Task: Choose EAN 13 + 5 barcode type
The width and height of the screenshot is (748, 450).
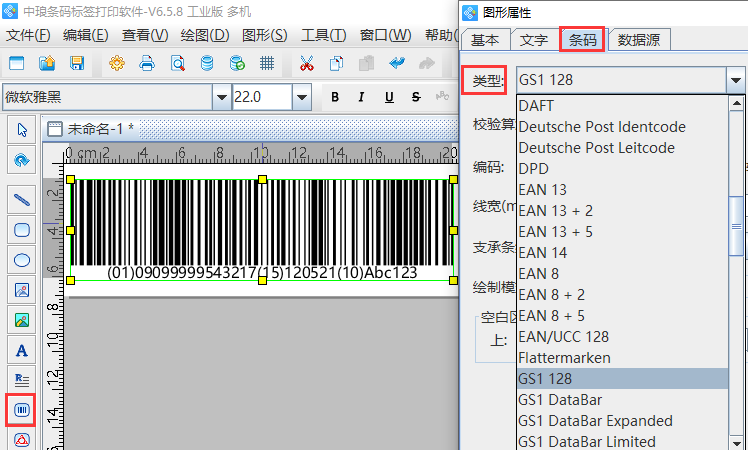Action: coord(623,231)
